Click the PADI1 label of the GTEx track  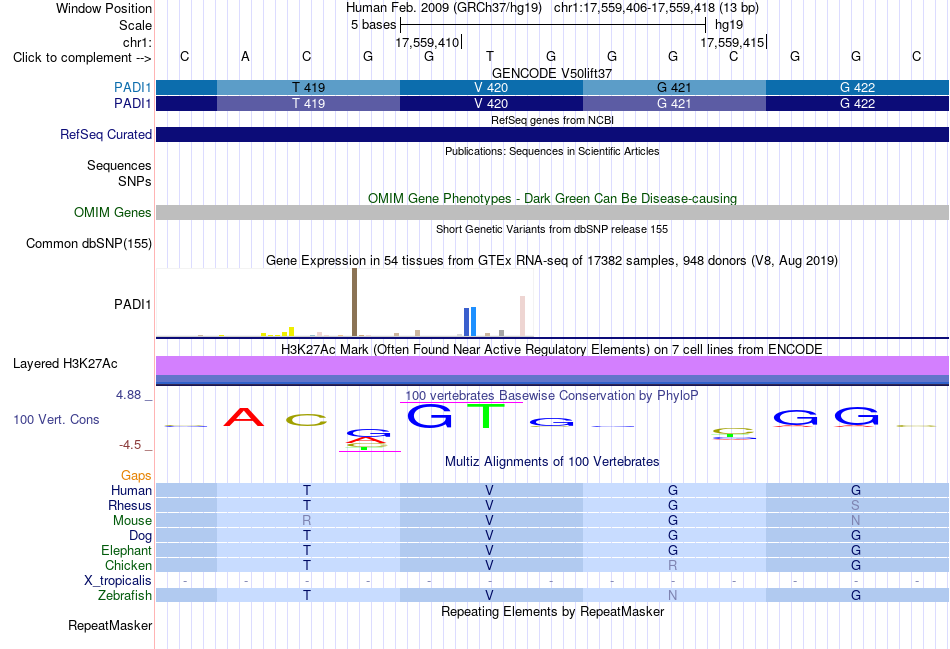coord(132,304)
